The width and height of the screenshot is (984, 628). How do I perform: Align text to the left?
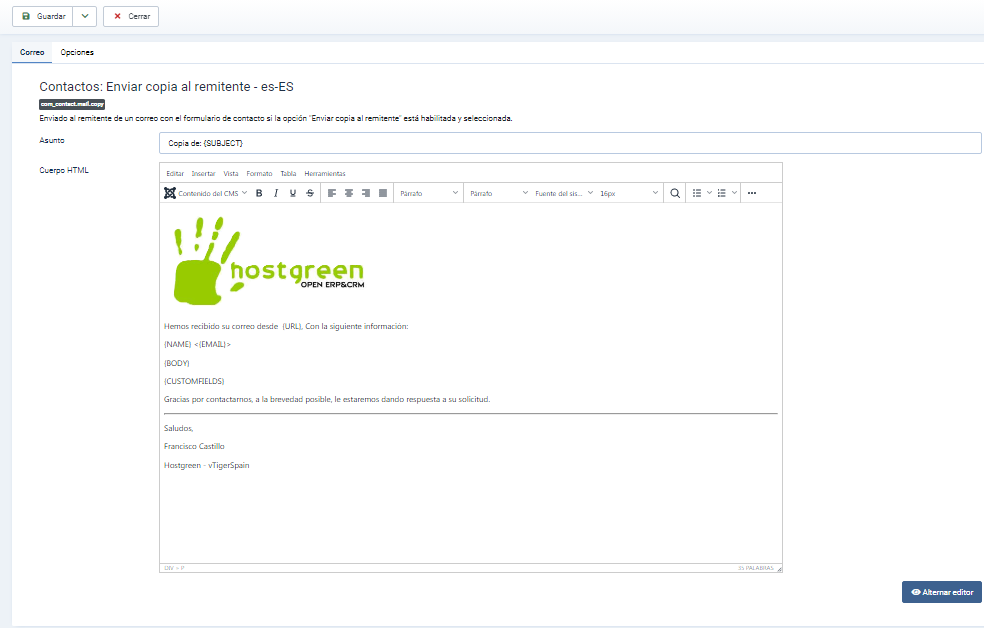pos(332,193)
